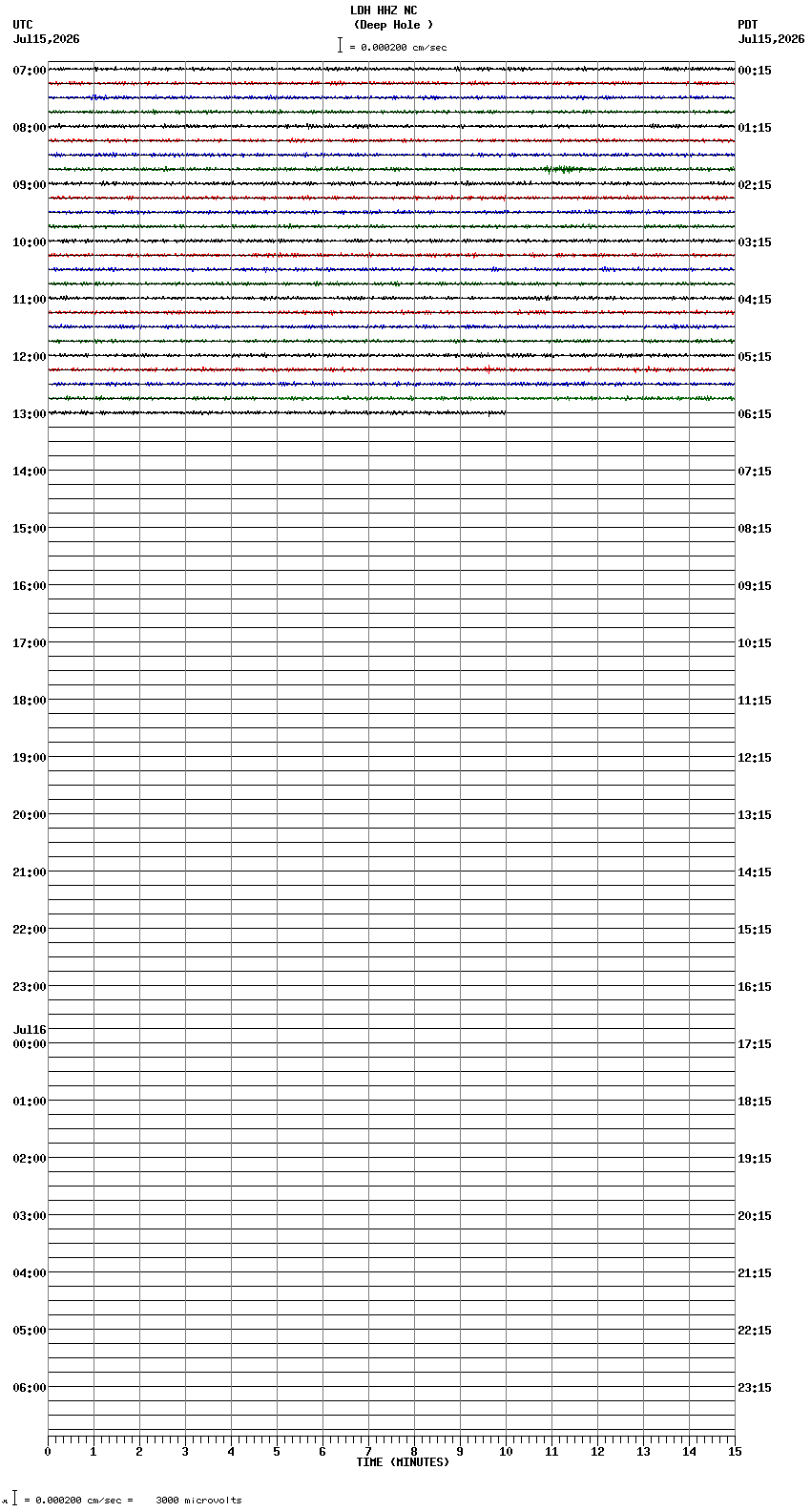Image resolution: width=811 pixels, height=1512 pixels.
Task: Click the UTC time label '14:00'
Action: 30,472
